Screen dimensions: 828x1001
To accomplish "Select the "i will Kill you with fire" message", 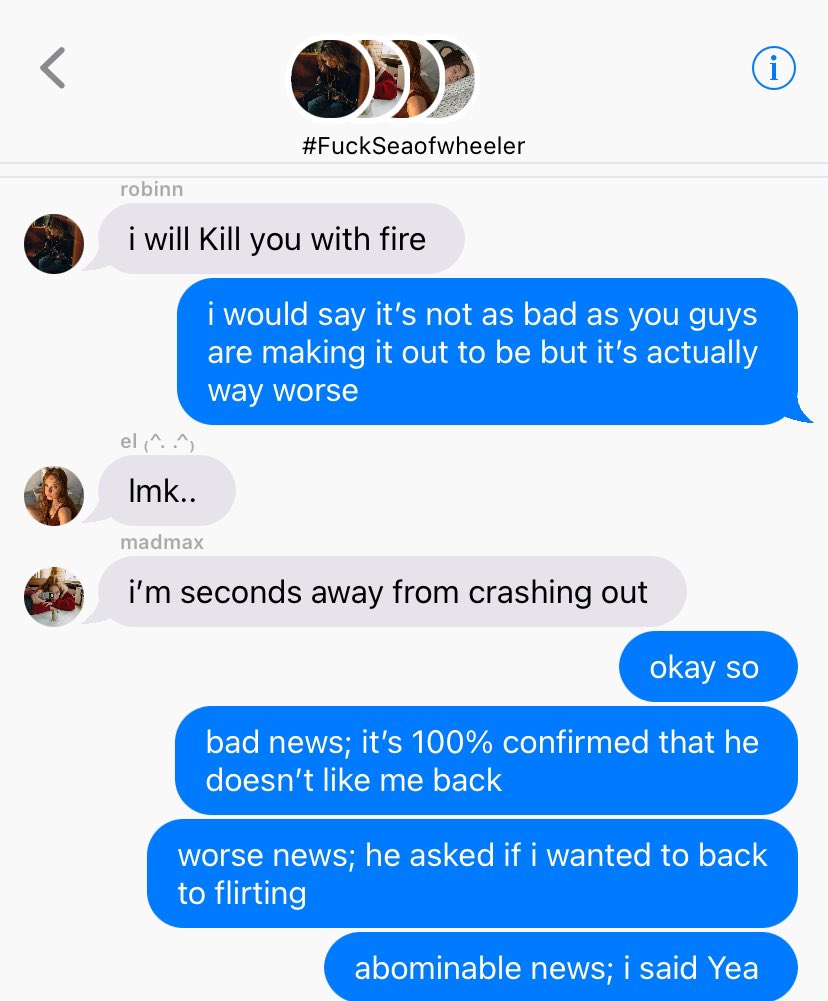I will point(281,239).
